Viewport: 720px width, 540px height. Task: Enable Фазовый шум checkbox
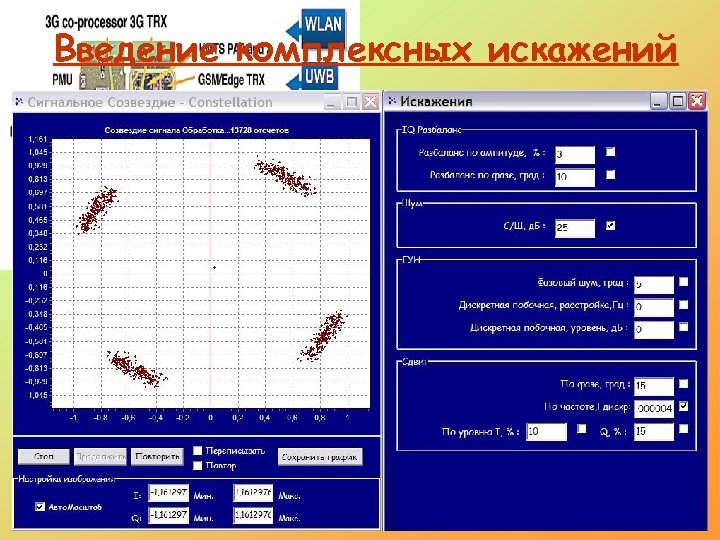tap(683, 281)
